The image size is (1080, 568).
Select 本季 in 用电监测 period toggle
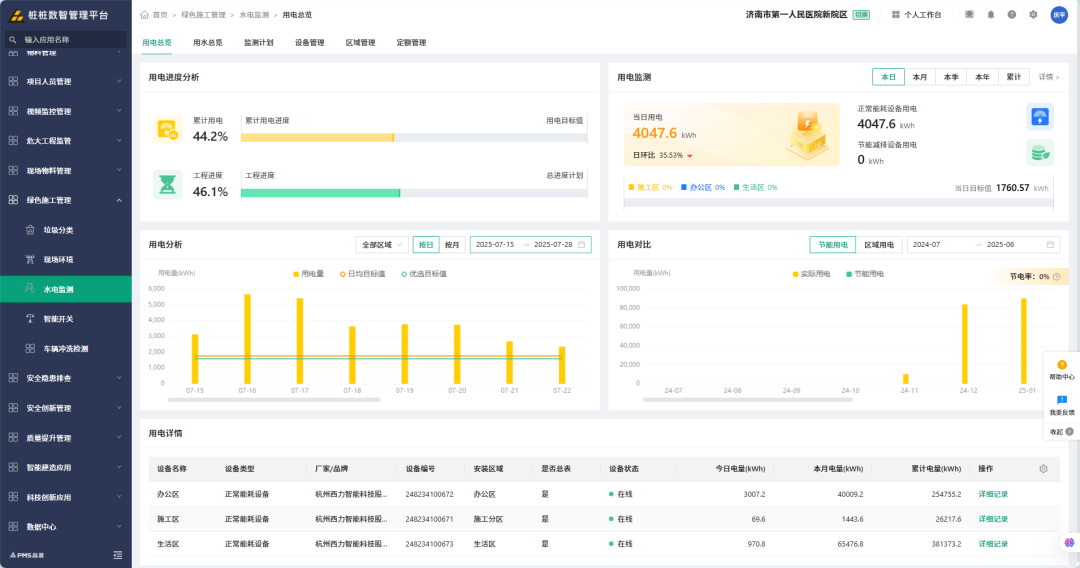951,77
